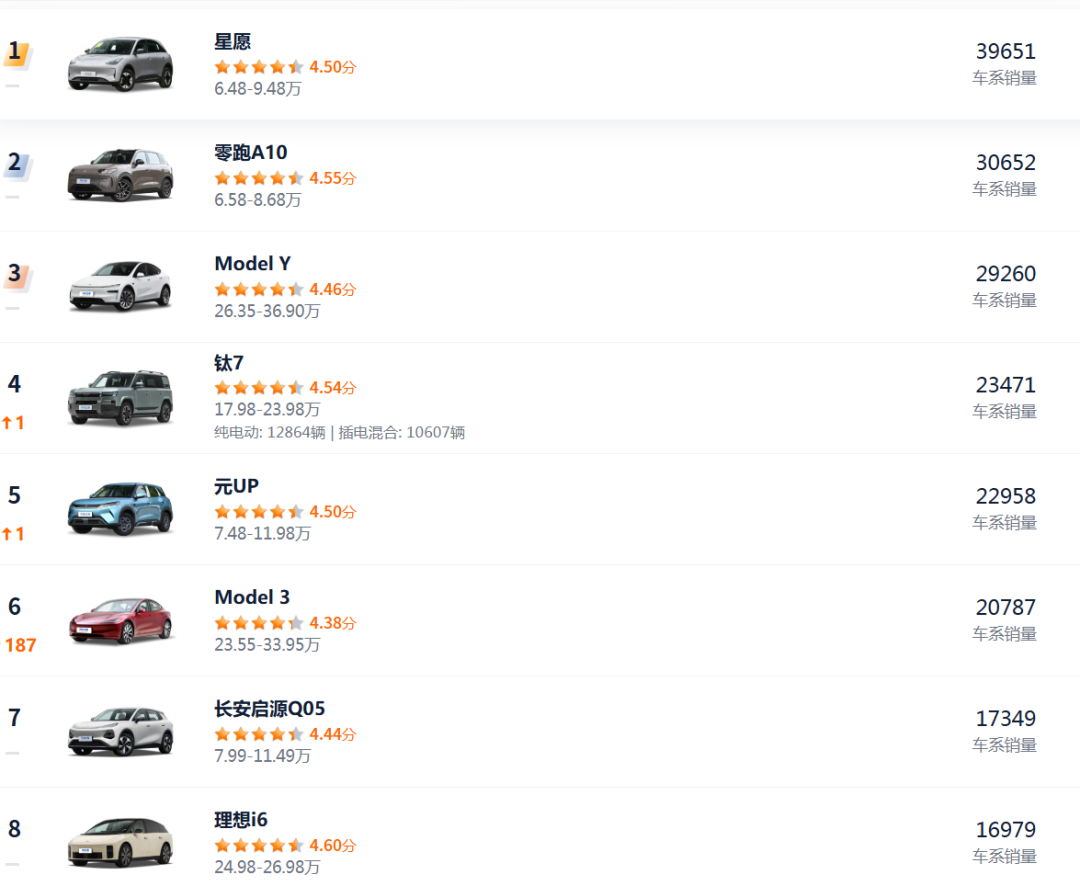Viewport: 1080px width, 886px height.
Task: Click the up-arrow rank change for 钛7
Action: [x=13, y=423]
